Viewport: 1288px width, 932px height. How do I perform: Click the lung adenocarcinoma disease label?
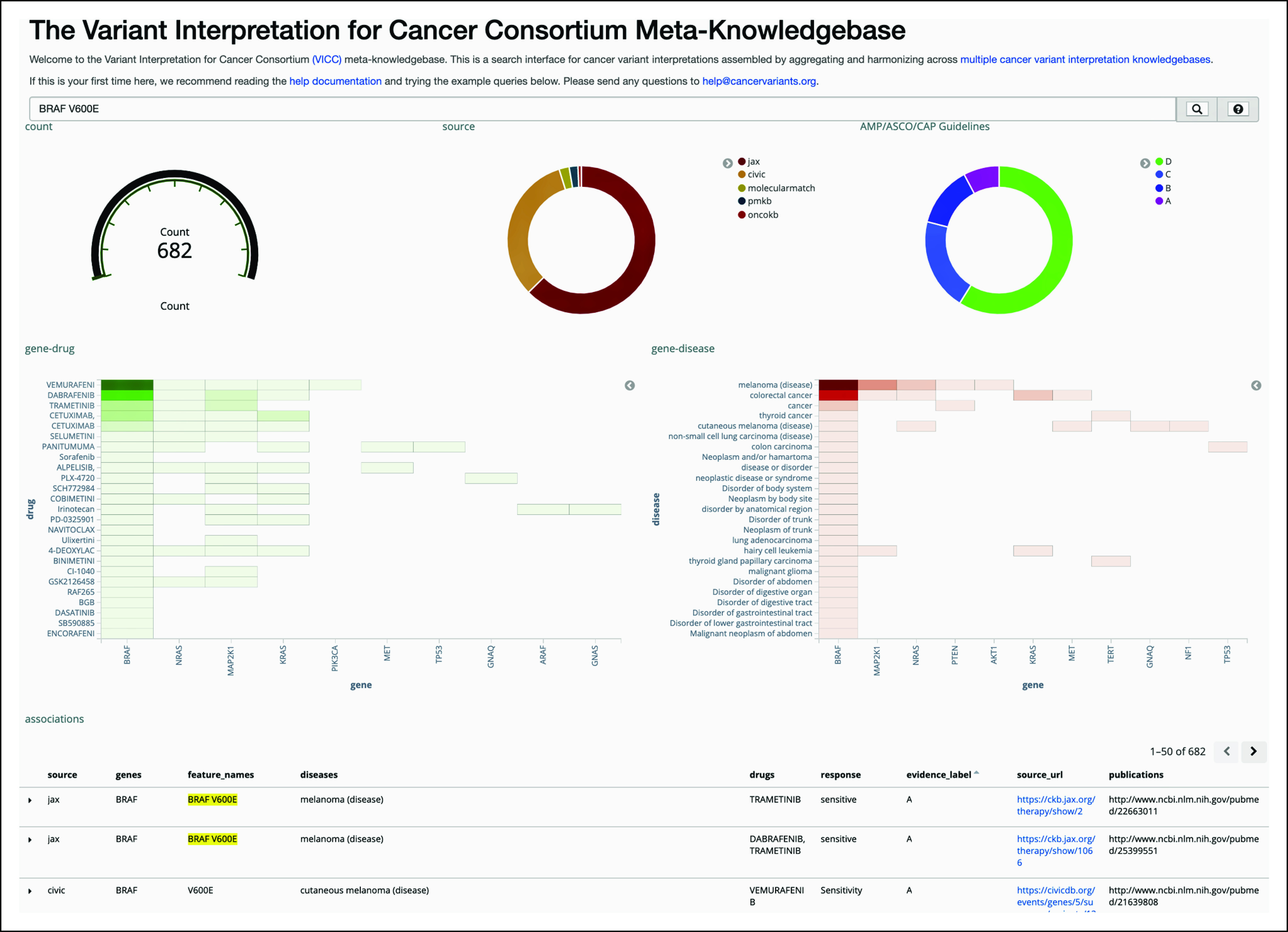(772, 540)
